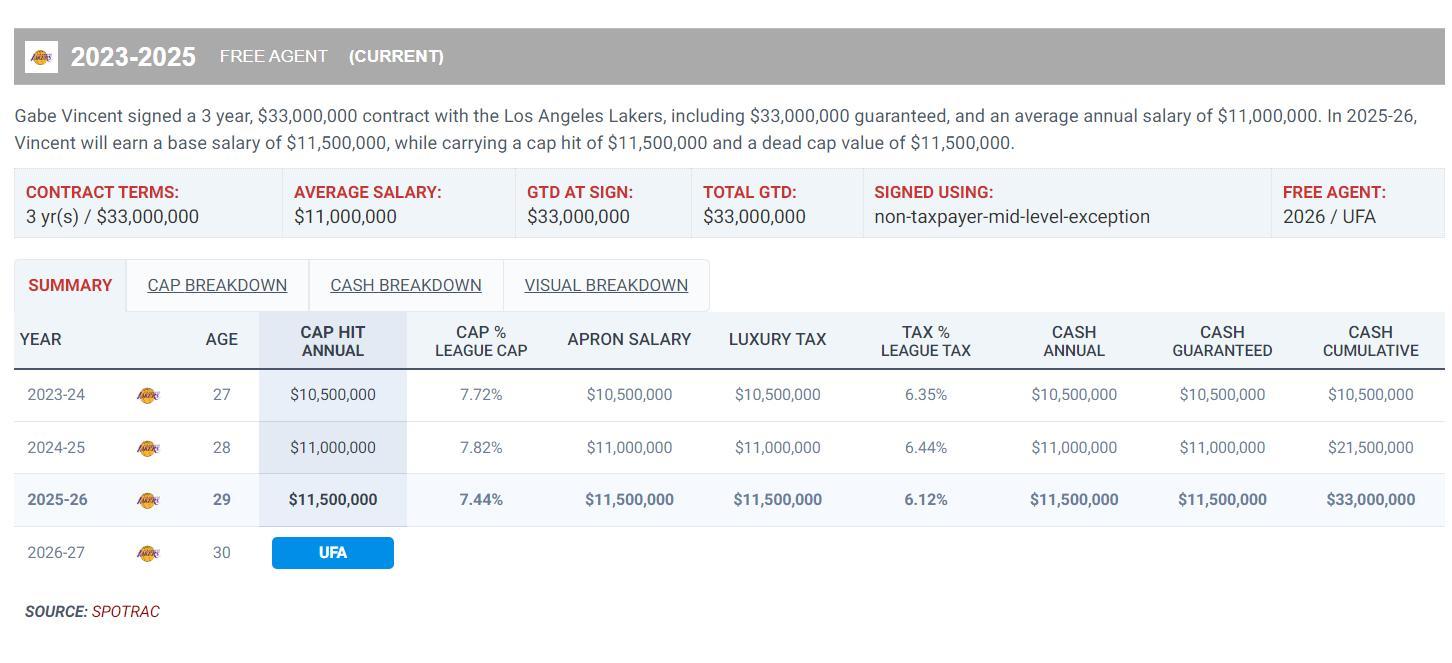The height and width of the screenshot is (663, 1452).
Task: Click the Lakers logo in the 2023-24 row
Action: pos(147,395)
